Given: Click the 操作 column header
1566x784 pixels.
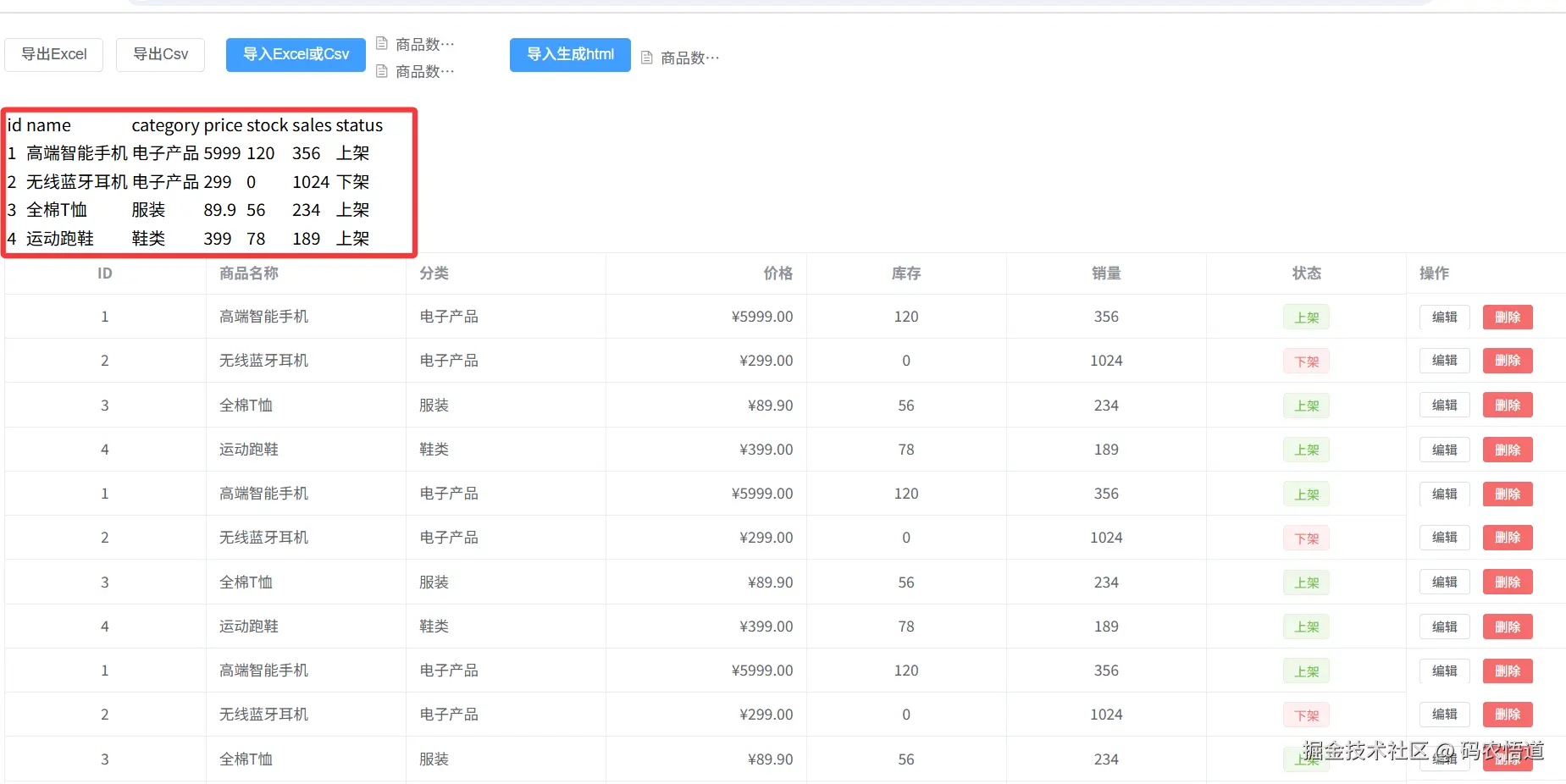Looking at the screenshot, I should [1435, 273].
